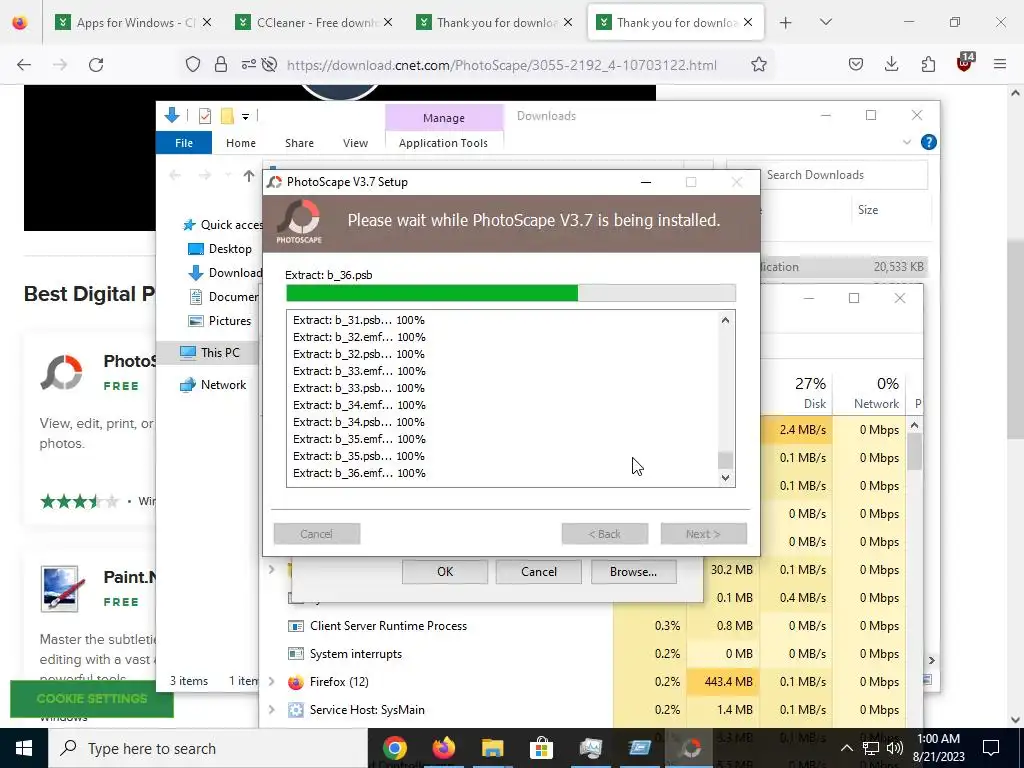This screenshot has height=768, width=1024.
Task: Select Application Tools ribbon tab
Action: 443,143
